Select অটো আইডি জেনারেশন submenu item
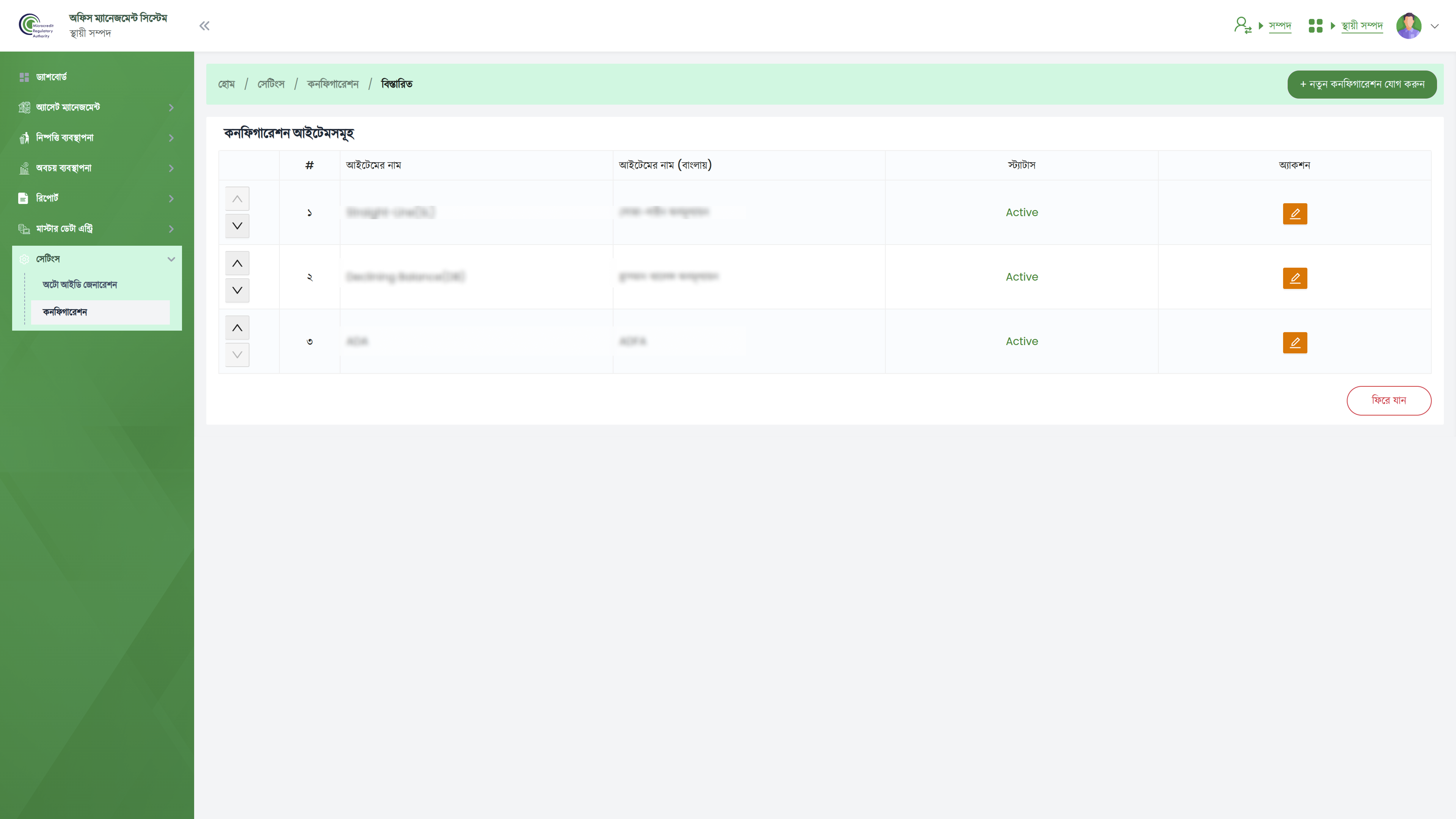 pyautogui.click(x=80, y=285)
